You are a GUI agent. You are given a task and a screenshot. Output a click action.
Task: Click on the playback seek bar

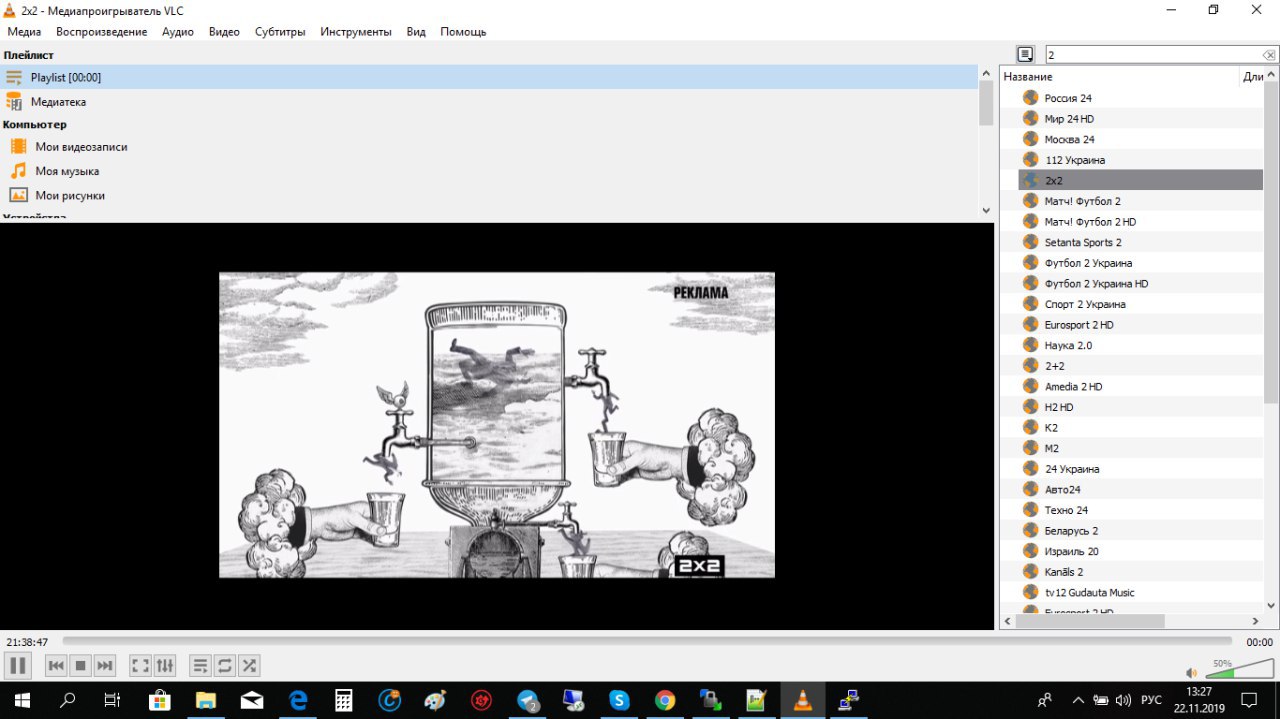[647, 641]
